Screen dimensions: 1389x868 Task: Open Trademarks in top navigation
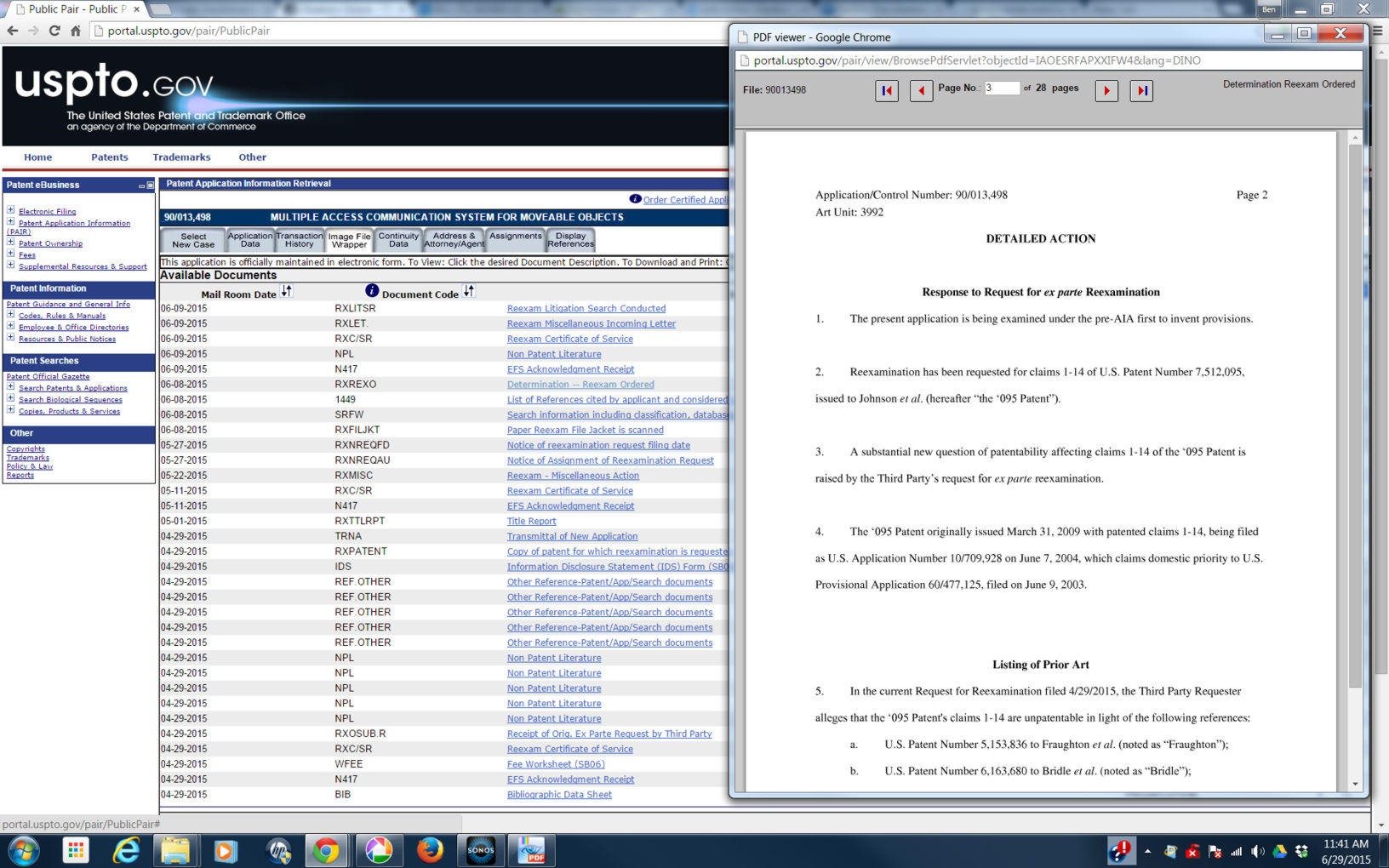(x=181, y=157)
